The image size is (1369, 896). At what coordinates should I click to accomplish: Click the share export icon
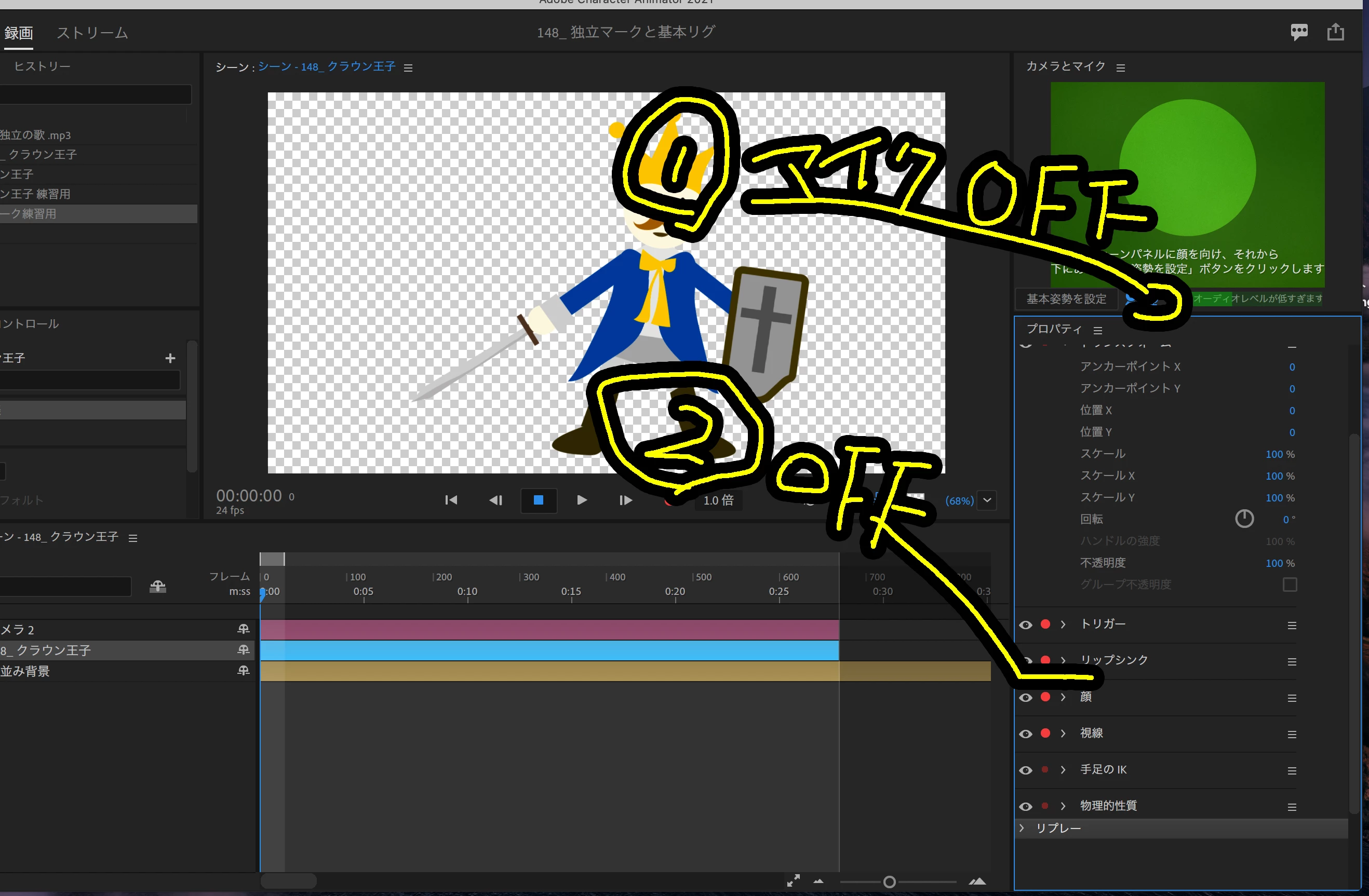1336,32
